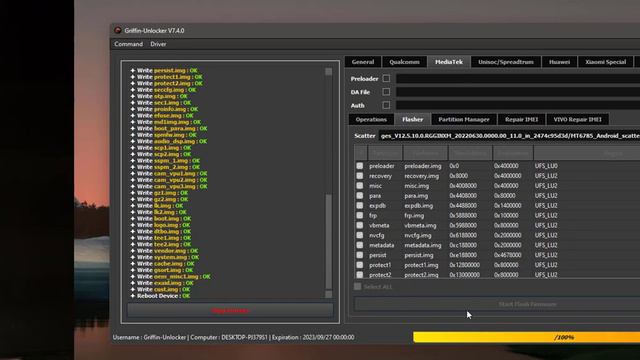Enable the Preloader checkbox
Screen dimensions: 640x360
click(386, 78)
